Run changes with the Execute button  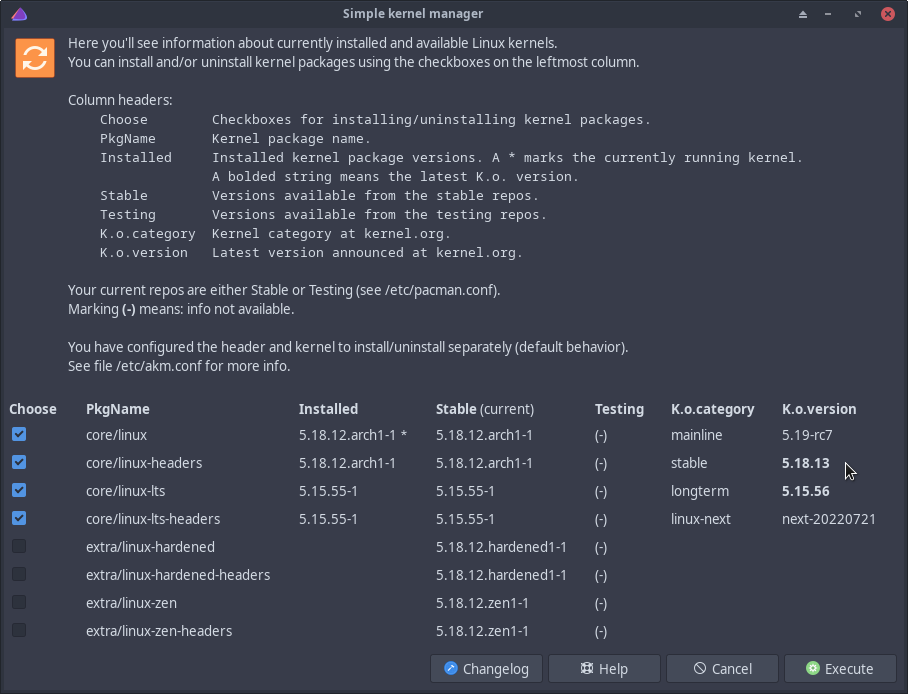[x=840, y=669]
